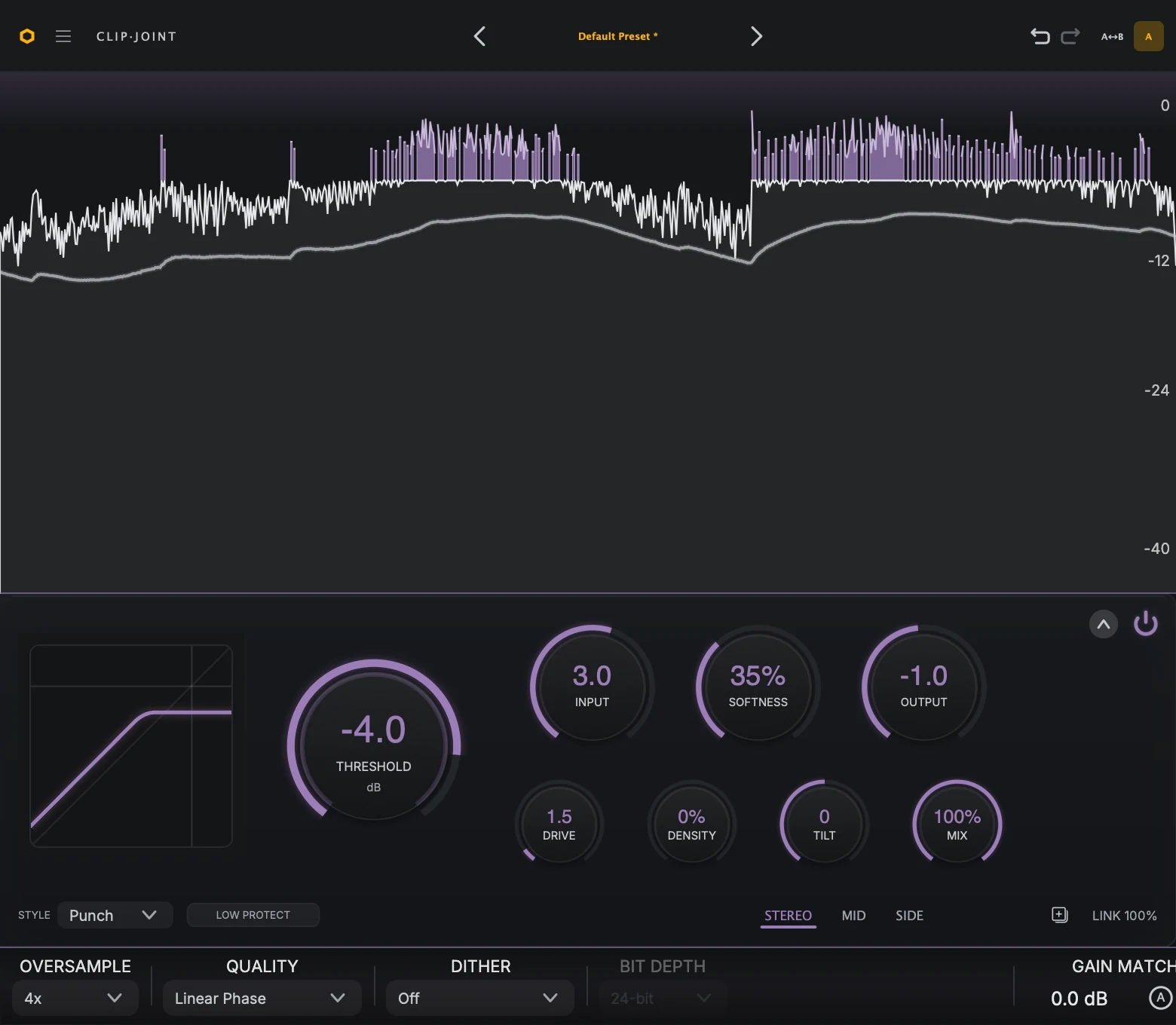Collapse the controls with the up chevron
This screenshot has height=1025, width=1176.
point(1103,624)
